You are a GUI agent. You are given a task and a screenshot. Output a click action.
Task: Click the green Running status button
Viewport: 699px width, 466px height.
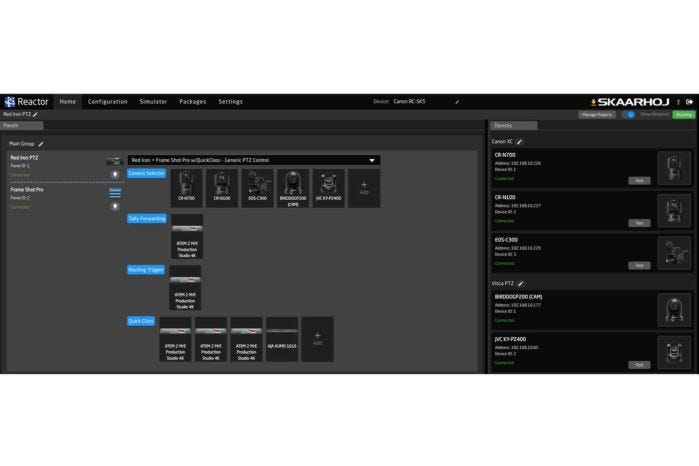pos(683,115)
